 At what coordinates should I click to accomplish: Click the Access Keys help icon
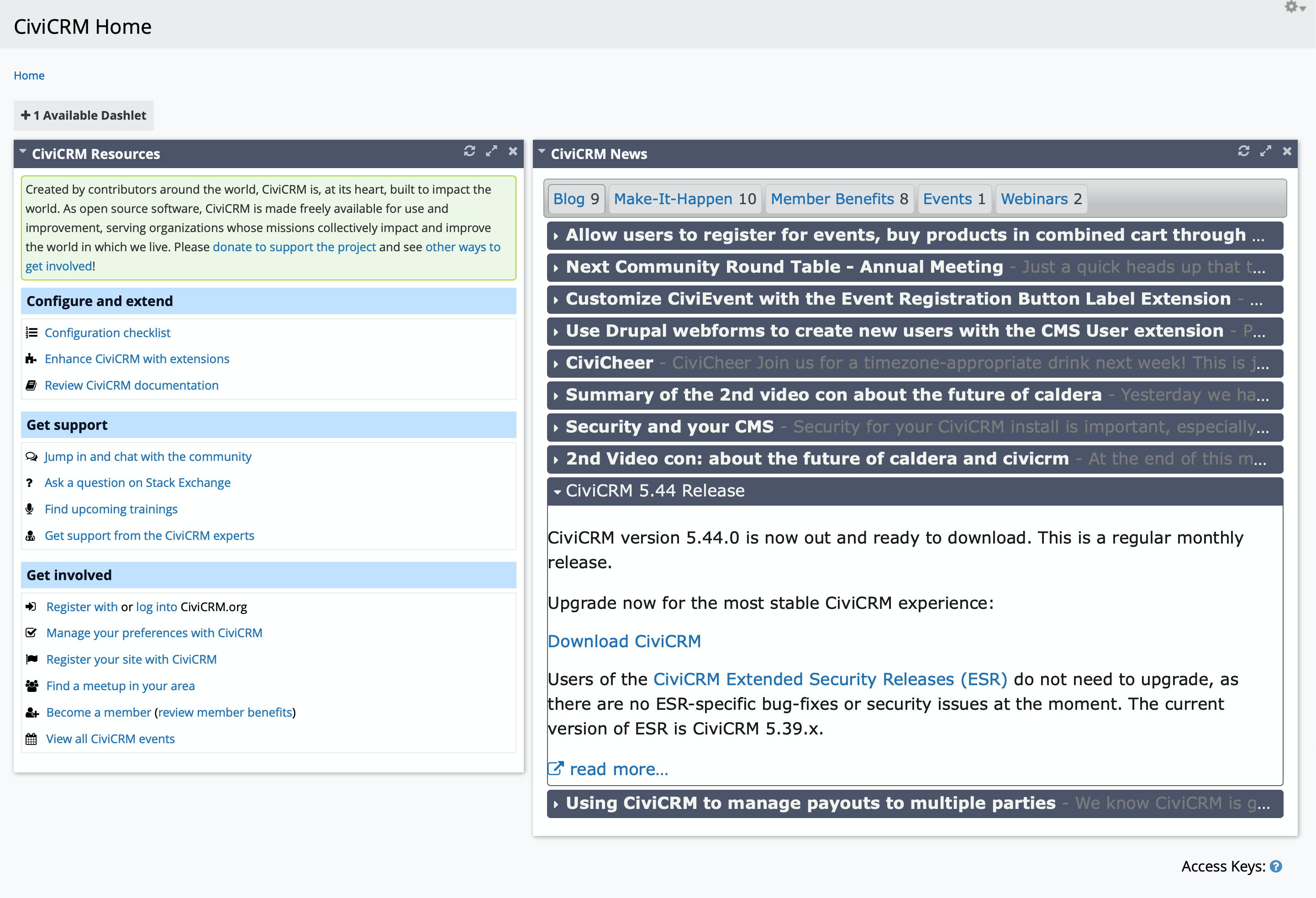(x=1276, y=866)
